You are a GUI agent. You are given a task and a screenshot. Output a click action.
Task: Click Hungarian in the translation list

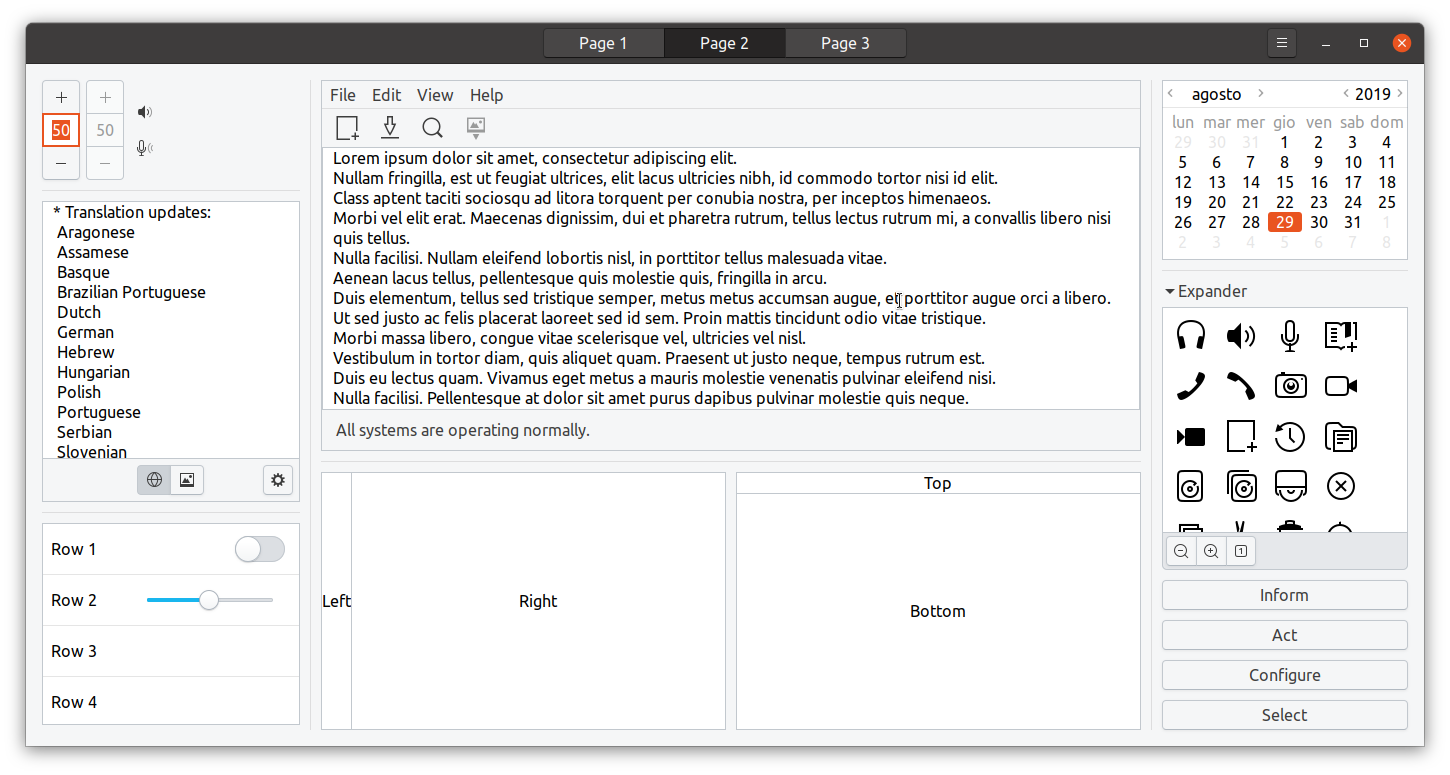[93, 372]
